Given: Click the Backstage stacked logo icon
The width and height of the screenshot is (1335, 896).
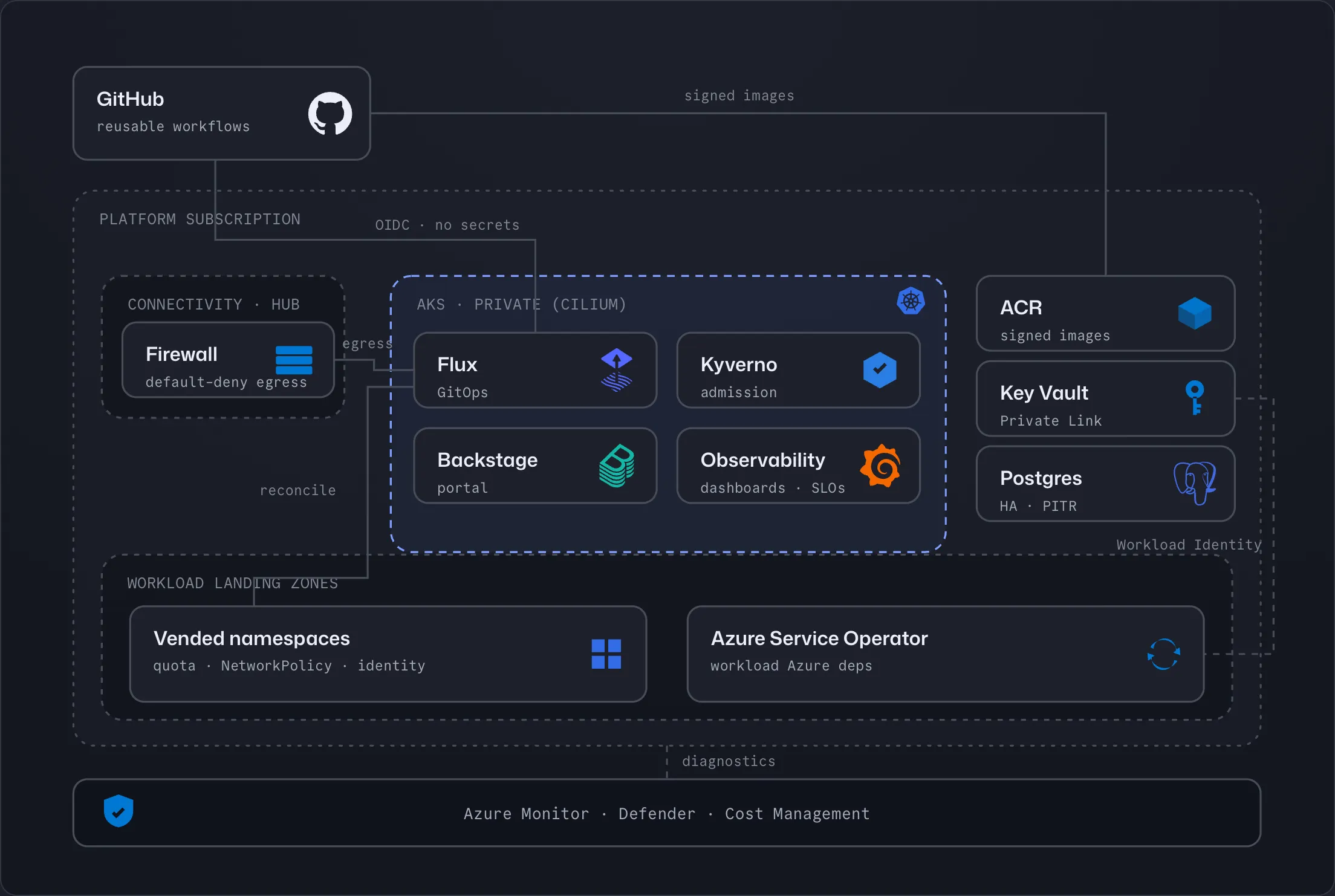Looking at the screenshot, I should tap(617, 466).
